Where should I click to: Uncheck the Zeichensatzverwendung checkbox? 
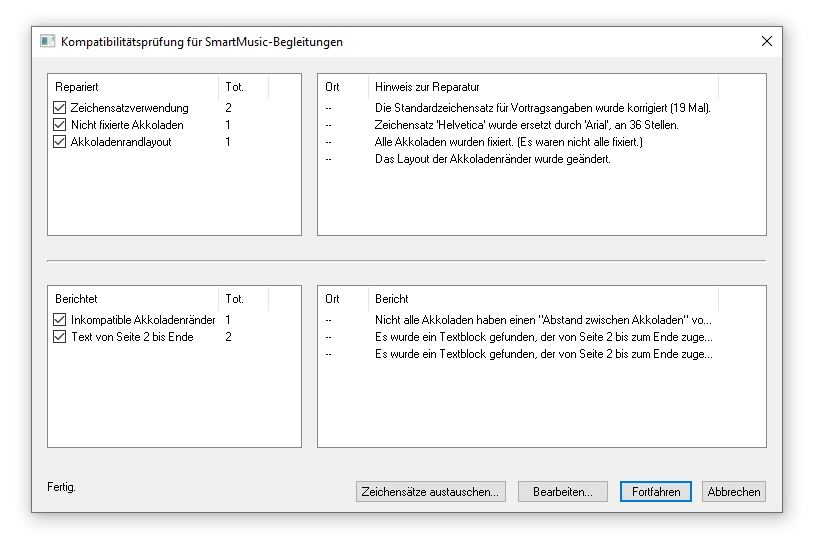tap(60, 108)
